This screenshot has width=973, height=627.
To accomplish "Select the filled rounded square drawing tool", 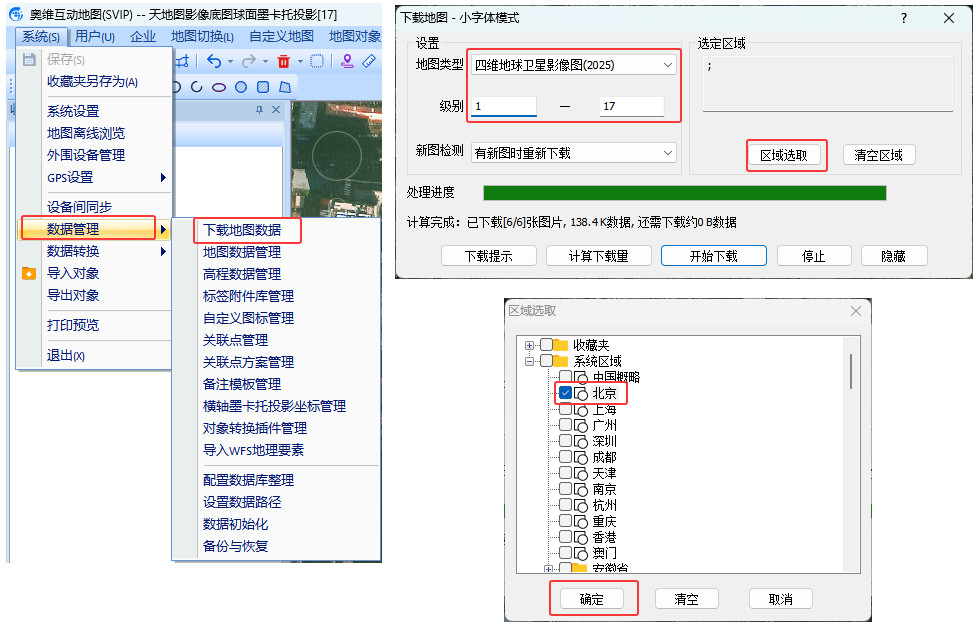I will [263, 88].
